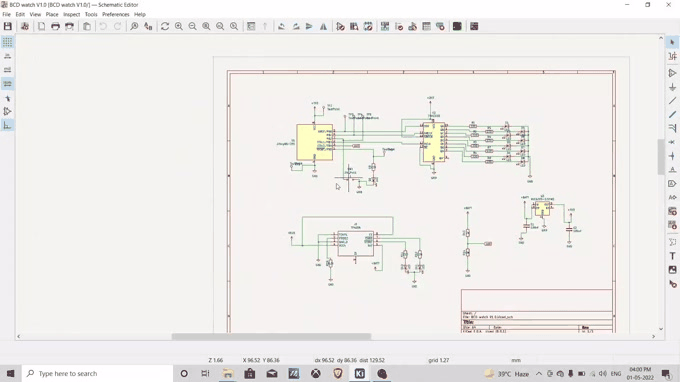Click the Zoom to fit icon
Screen dimensions: 680x382
(206, 26)
